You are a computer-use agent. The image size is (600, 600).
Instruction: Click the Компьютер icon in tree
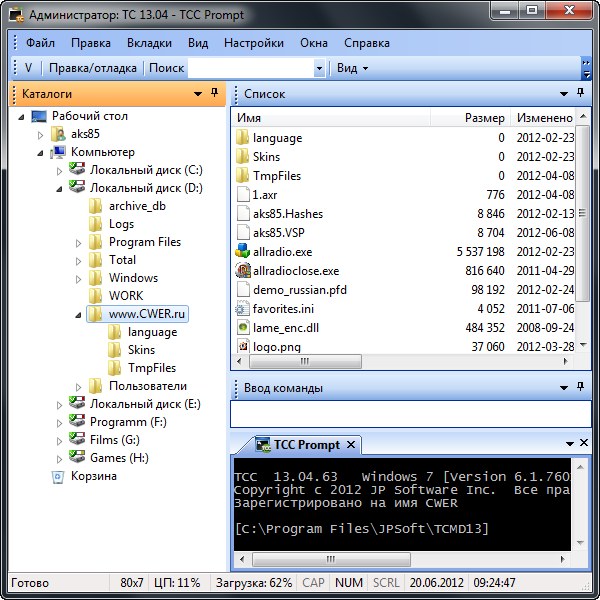click(x=58, y=152)
